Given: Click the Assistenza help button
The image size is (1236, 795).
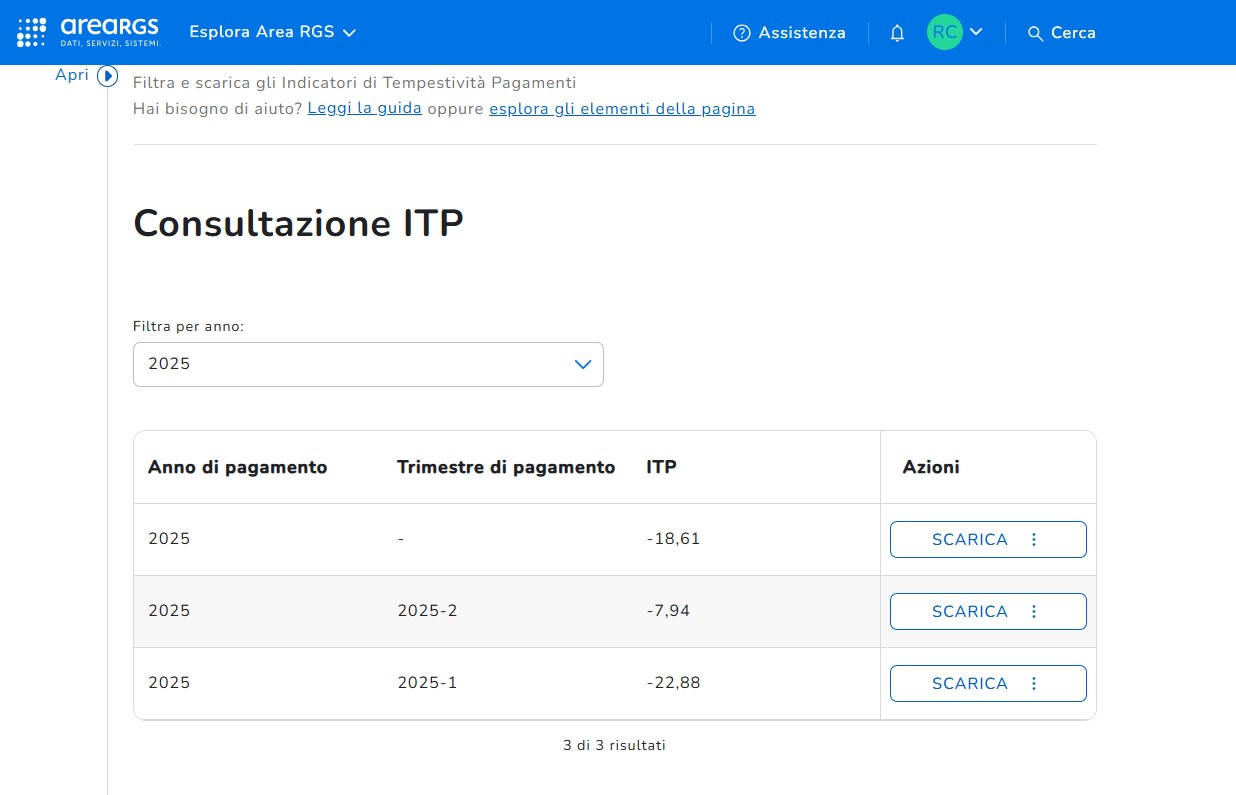Looking at the screenshot, I should click(789, 33).
